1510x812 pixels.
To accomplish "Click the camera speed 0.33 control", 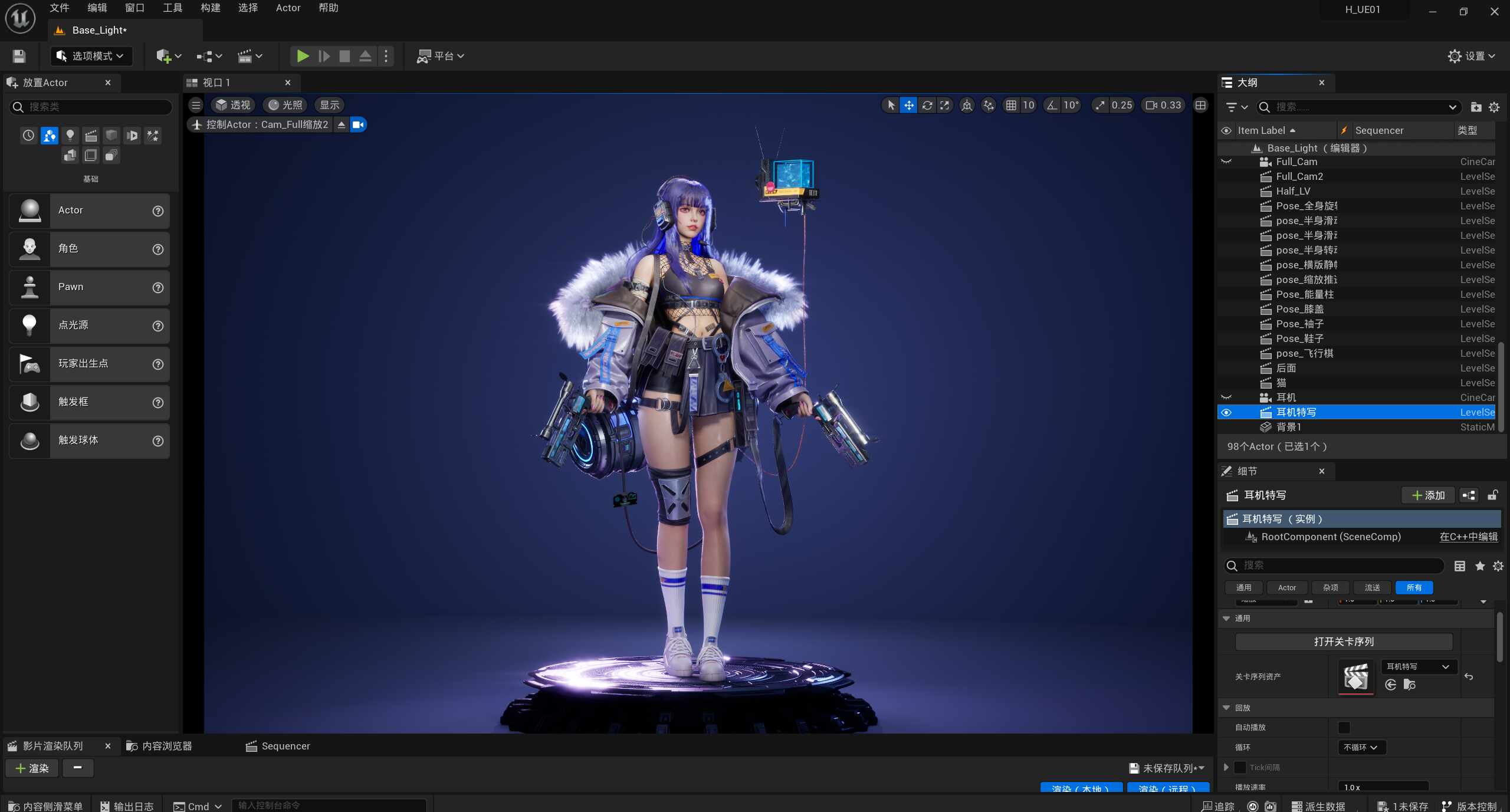I will point(1163,105).
